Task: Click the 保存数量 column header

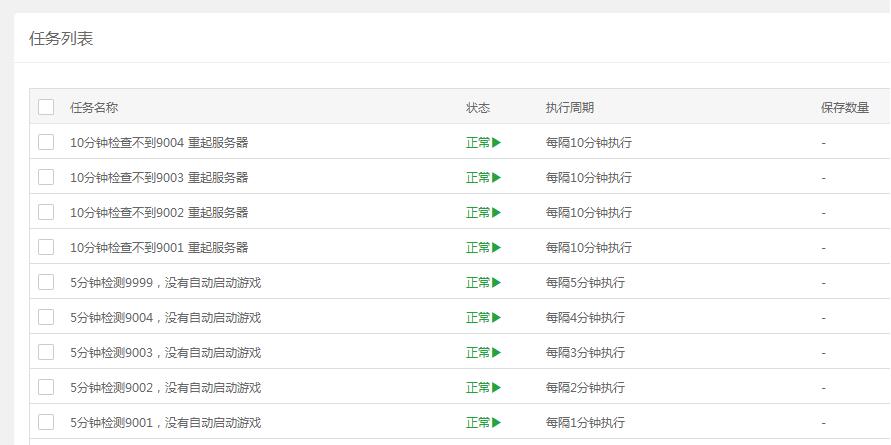Action: click(x=845, y=108)
